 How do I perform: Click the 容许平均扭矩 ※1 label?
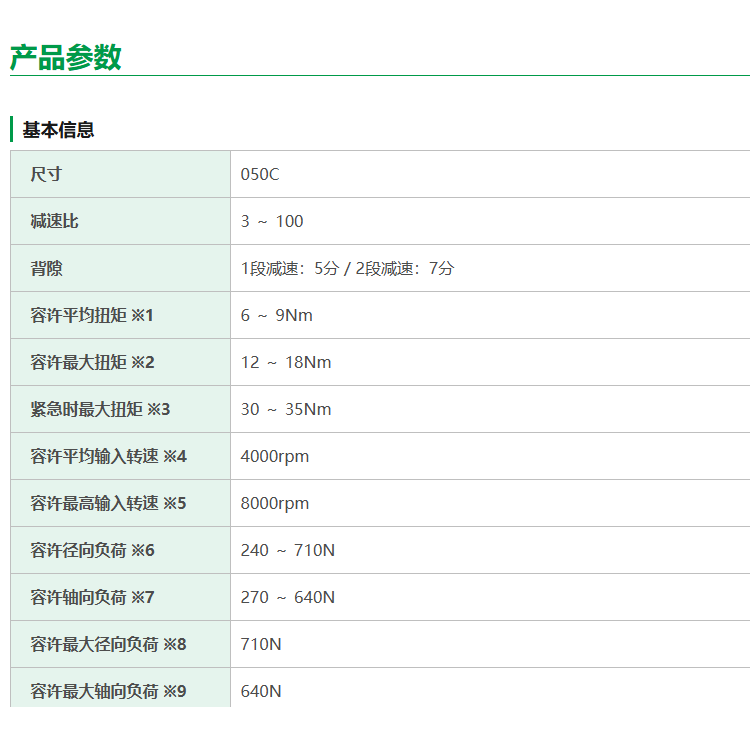coord(92,315)
